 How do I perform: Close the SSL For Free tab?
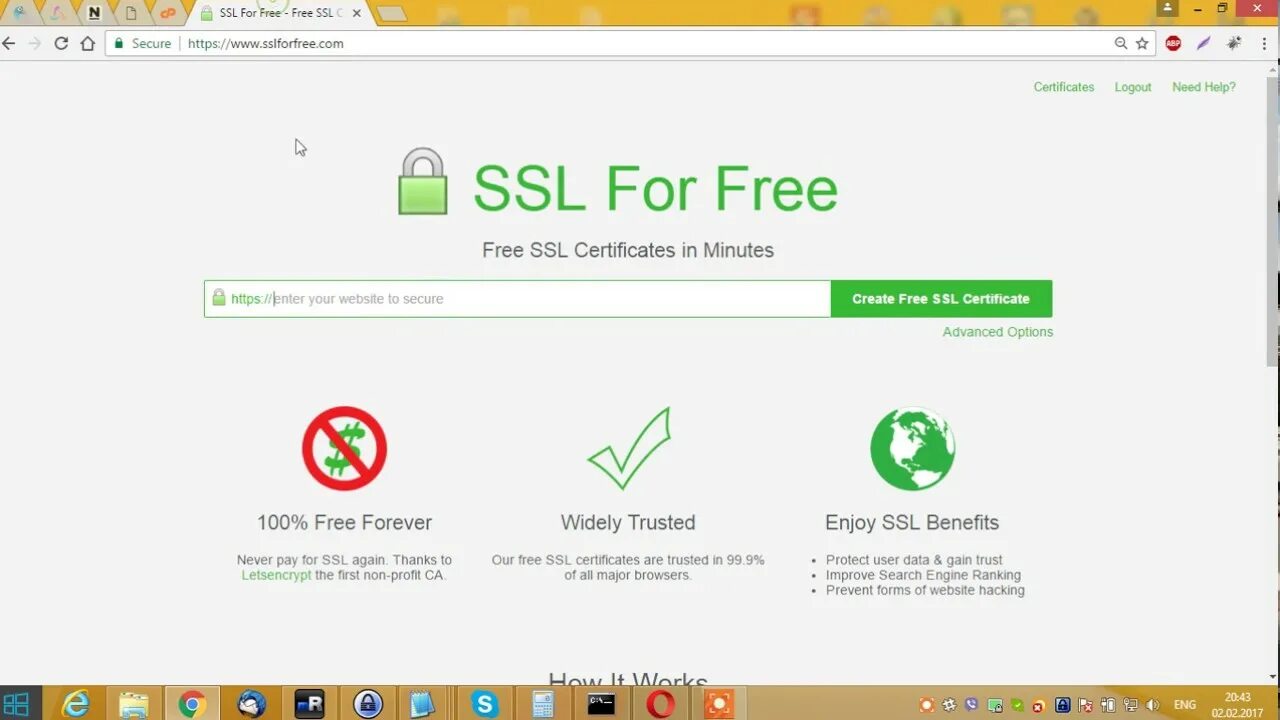click(357, 13)
